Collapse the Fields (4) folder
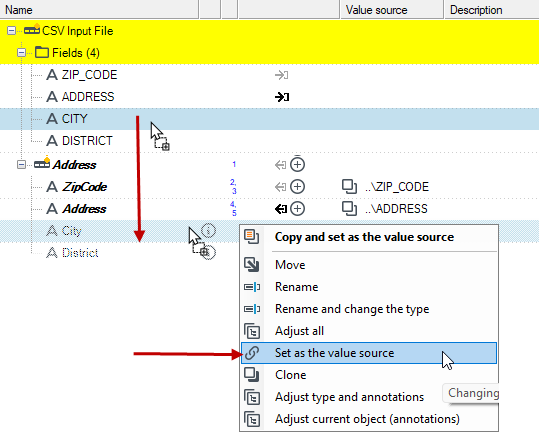Image resolution: width=539 pixels, height=447 pixels. tap(21, 53)
